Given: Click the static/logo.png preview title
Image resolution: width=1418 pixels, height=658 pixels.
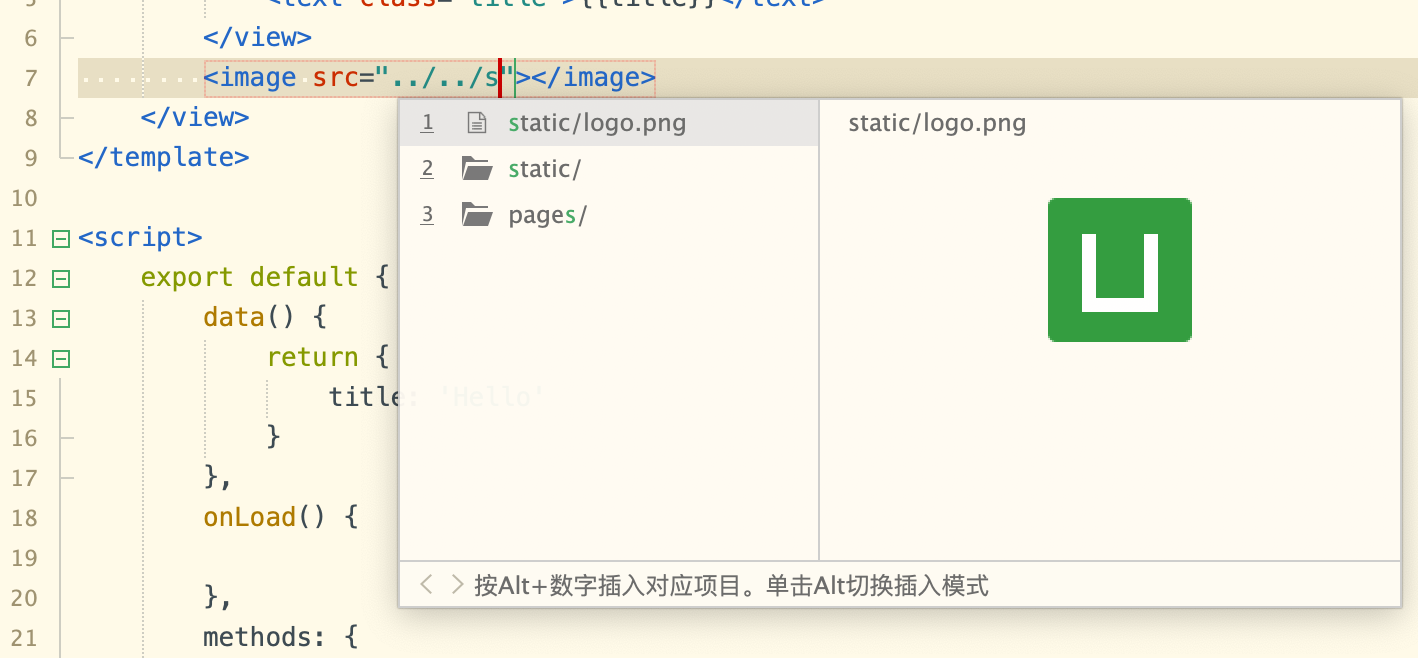Looking at the screenshot, I should pyautogui.click(x=937, y=123).
